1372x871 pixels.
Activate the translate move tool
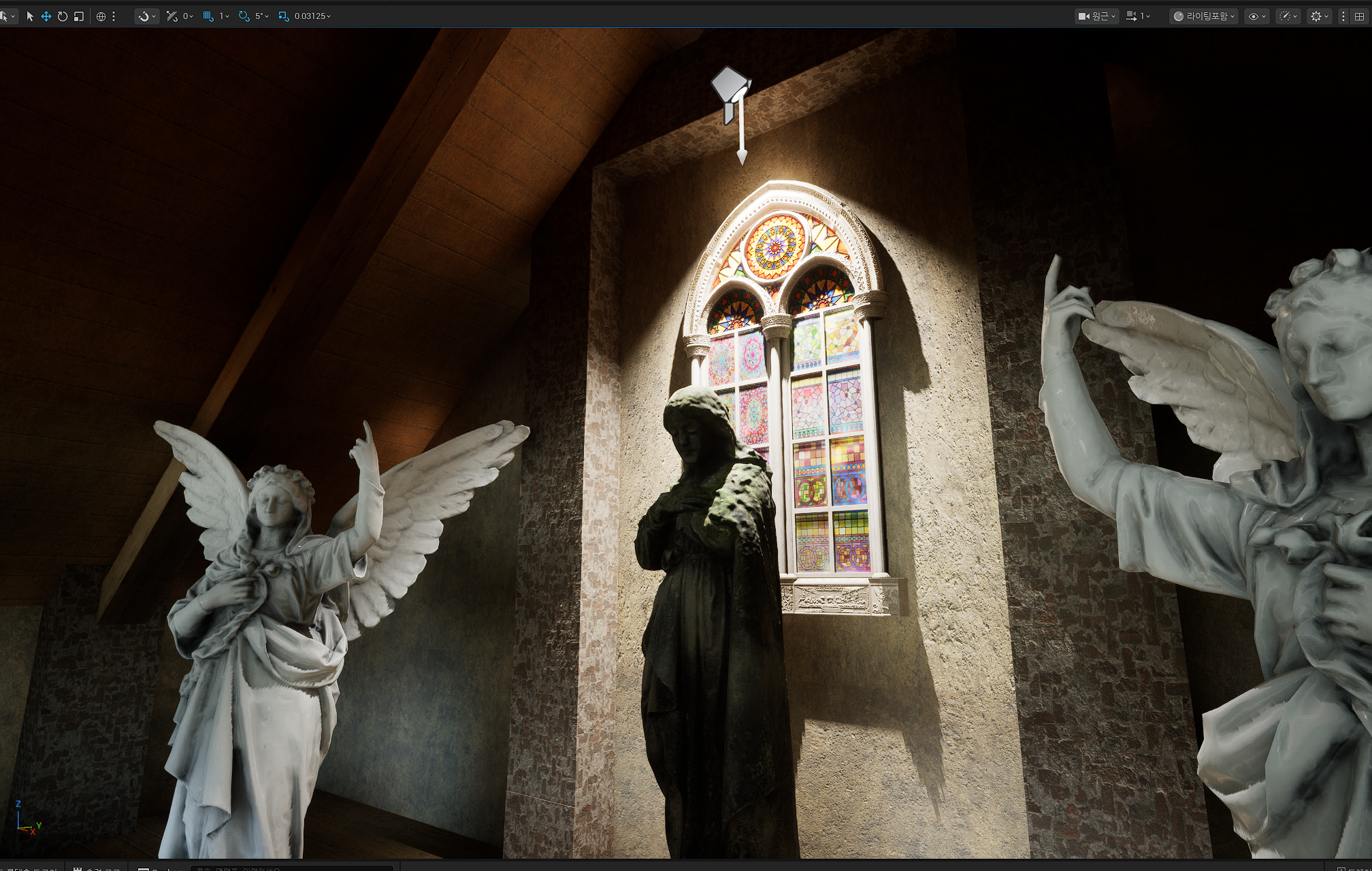46,16
